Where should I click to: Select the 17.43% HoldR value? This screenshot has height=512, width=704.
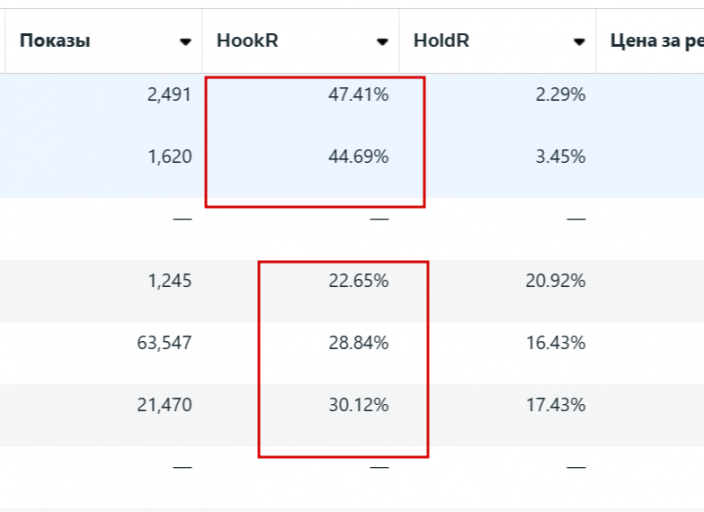(555, 405)
